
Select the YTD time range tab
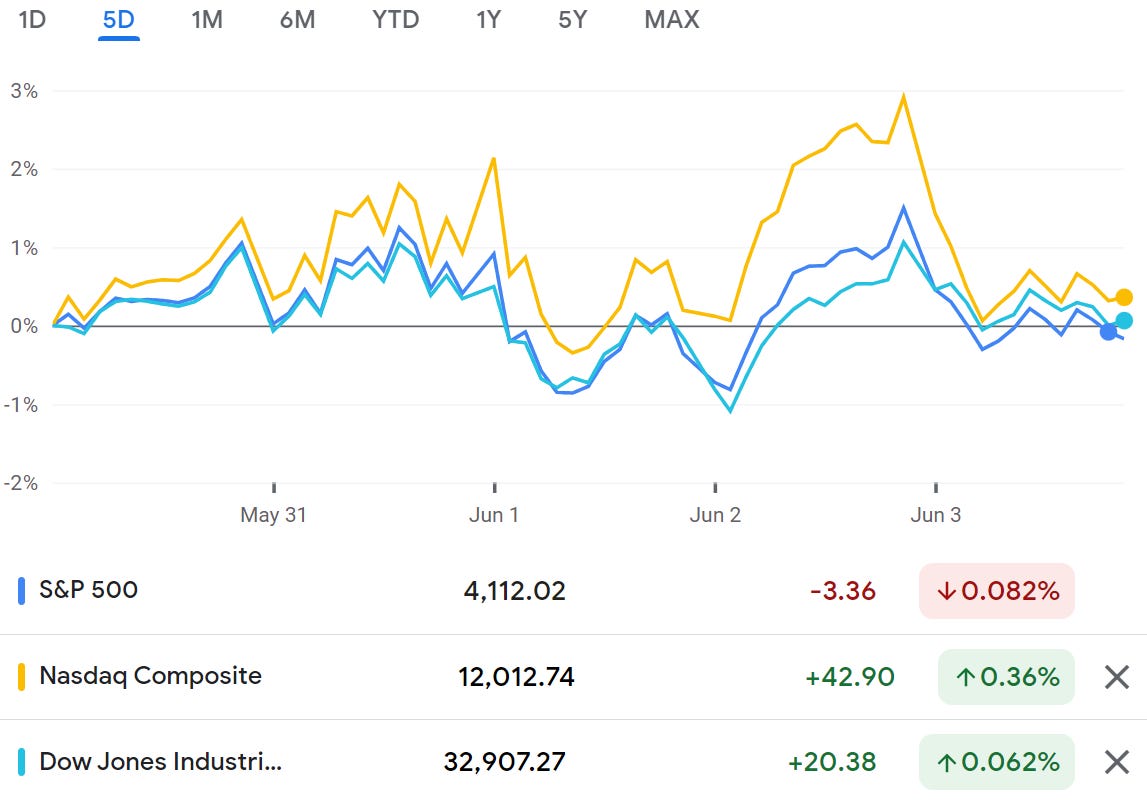[396, 19]
